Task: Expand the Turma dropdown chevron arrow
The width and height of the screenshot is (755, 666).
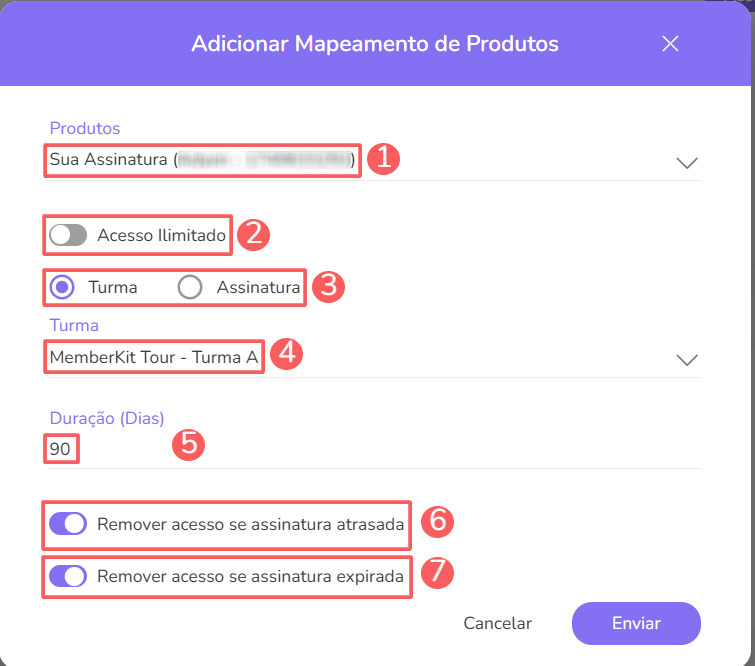Action: point(686,360)
